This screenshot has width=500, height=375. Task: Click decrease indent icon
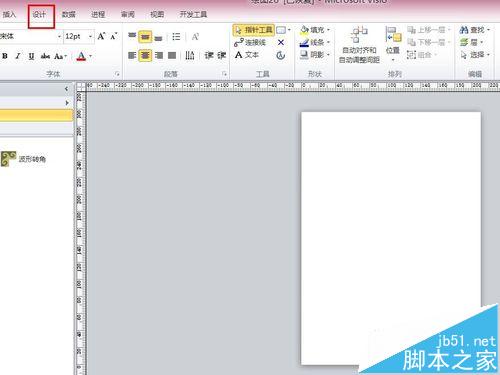(x=209, y=55)
